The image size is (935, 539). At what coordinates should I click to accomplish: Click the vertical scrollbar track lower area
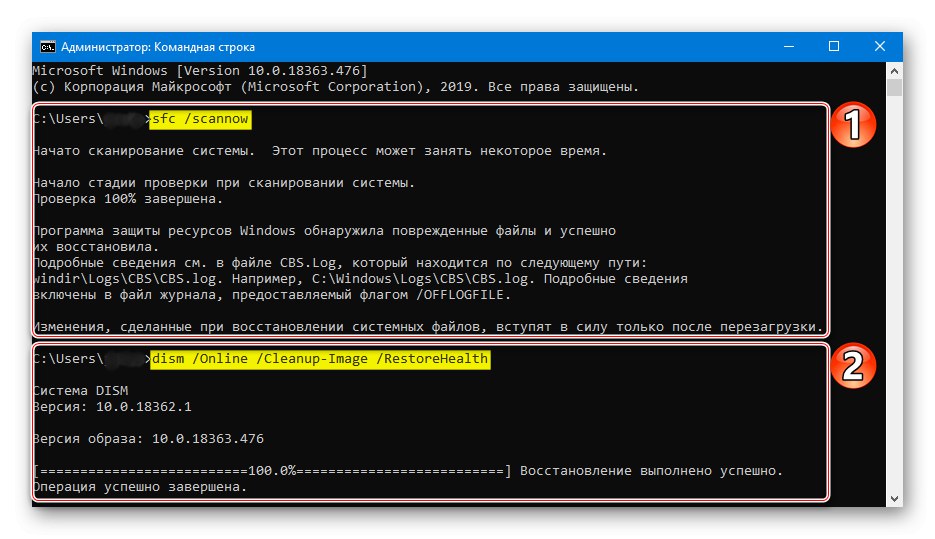894,400
